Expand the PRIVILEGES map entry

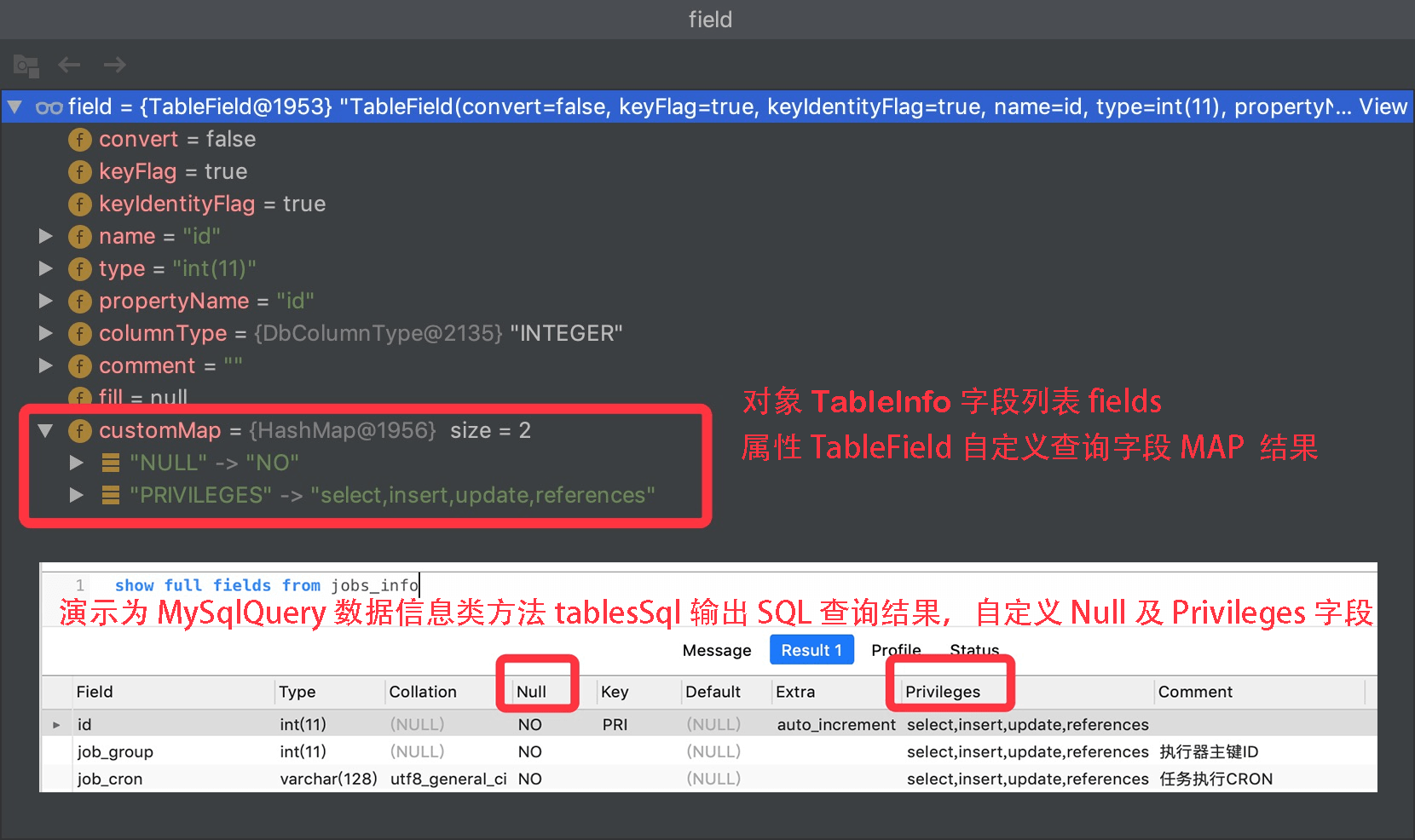coord(77,495)
